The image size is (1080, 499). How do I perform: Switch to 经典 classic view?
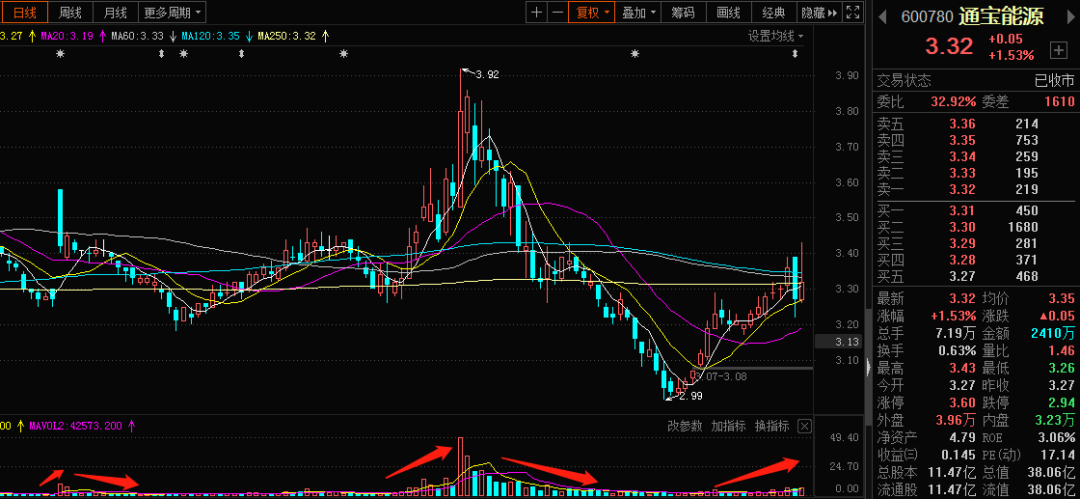tap(773, 13)
